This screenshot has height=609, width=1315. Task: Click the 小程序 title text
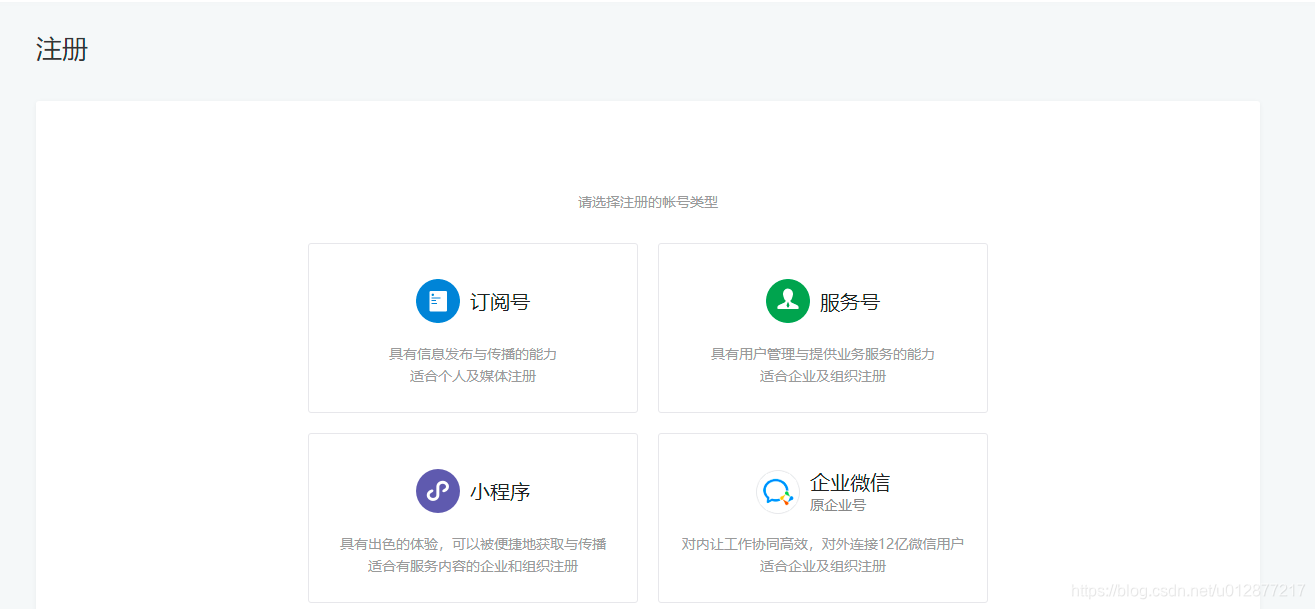[498, 491]
